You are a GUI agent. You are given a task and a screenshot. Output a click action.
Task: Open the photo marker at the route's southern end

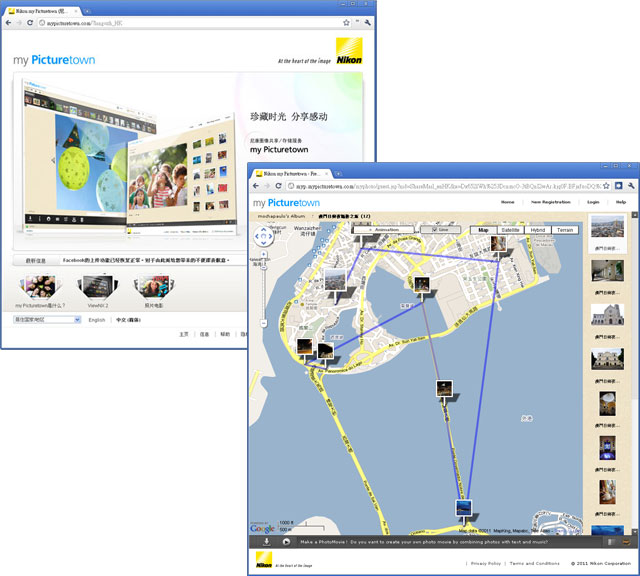point(464,508)
